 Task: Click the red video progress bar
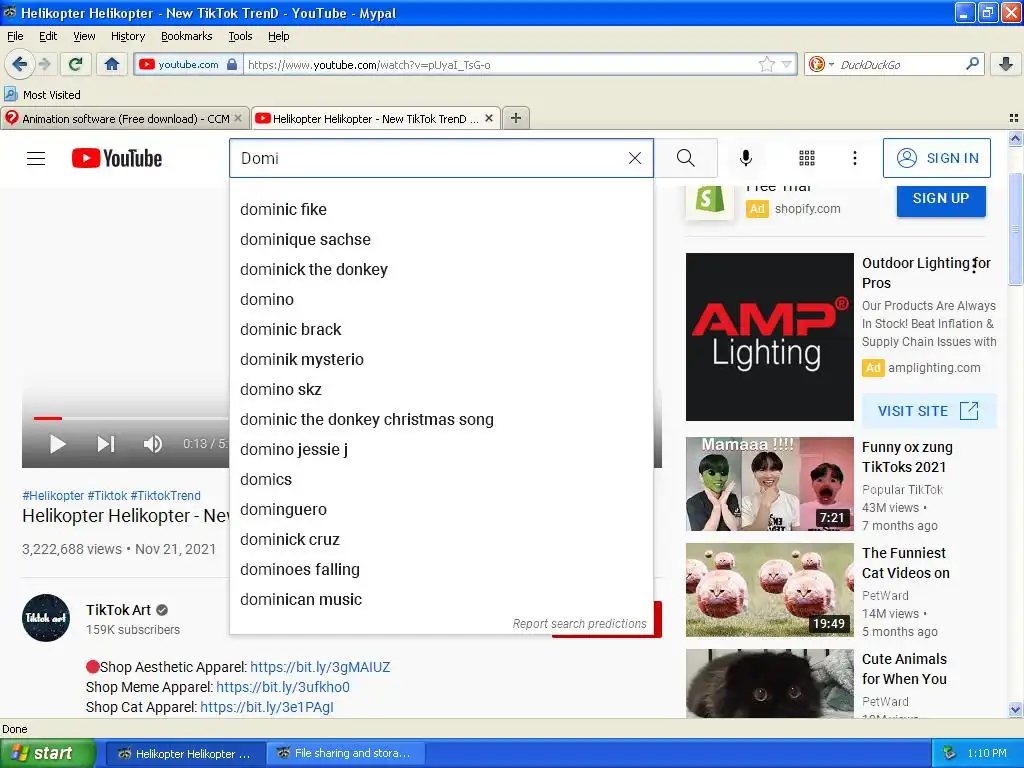tap(48, 418)
